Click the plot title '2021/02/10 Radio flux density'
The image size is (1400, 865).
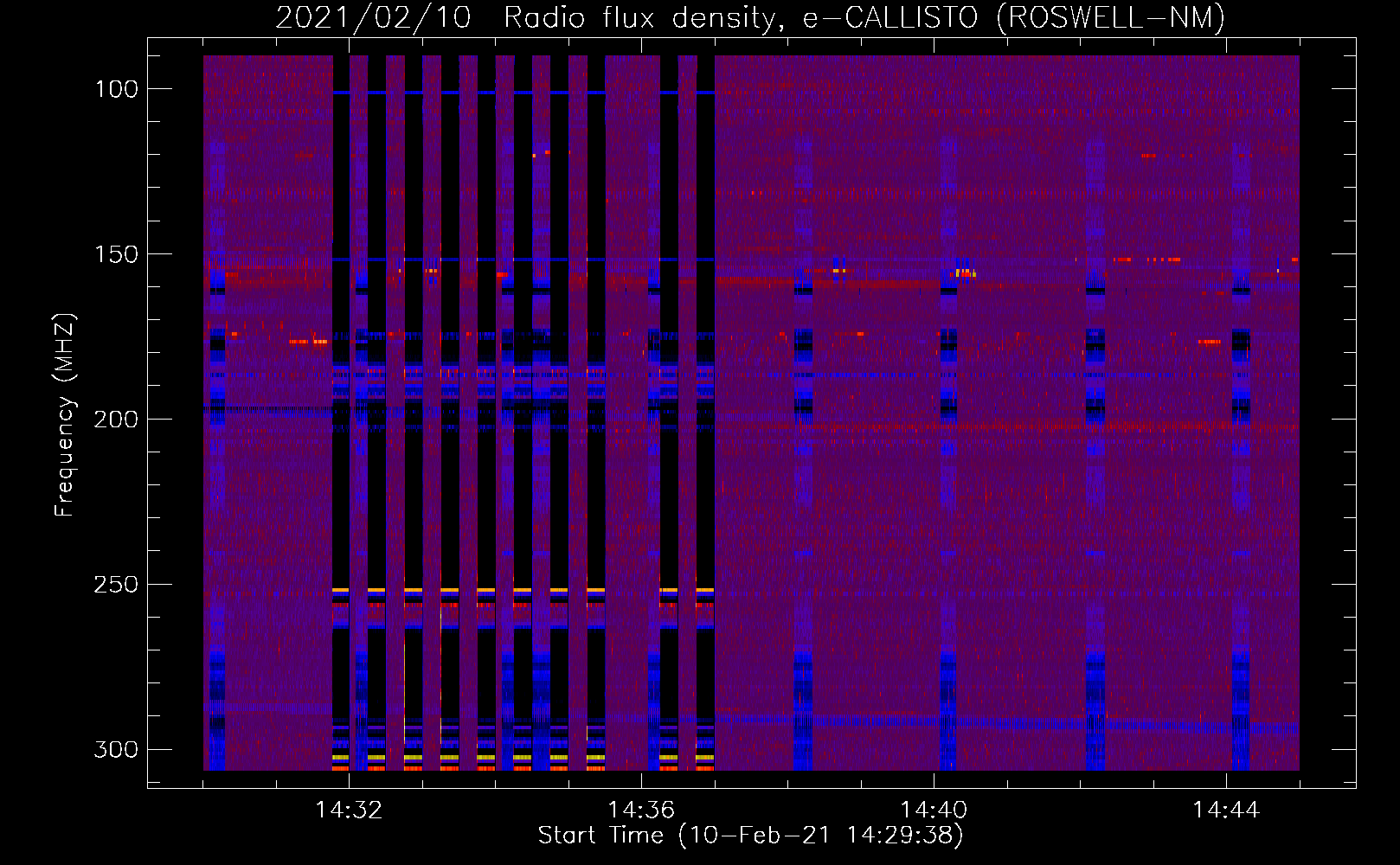pos(750,17)
